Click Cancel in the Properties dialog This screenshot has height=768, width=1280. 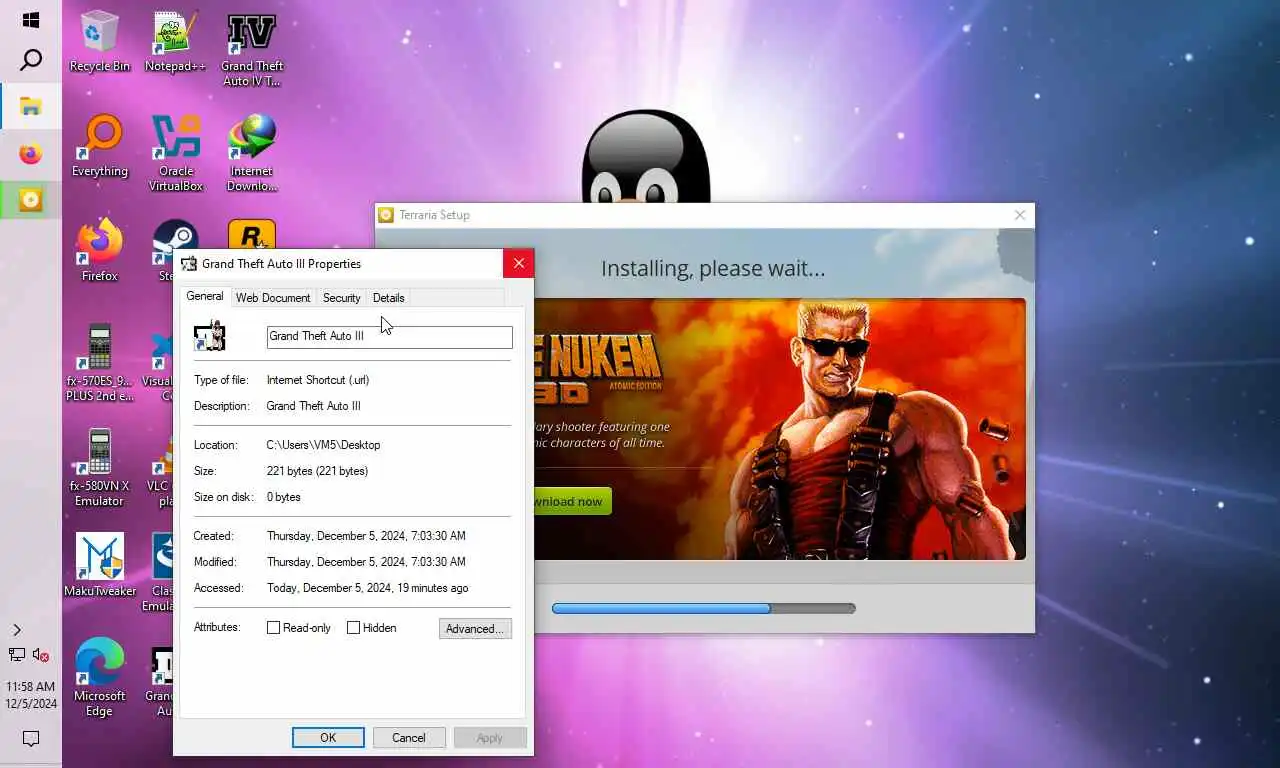click(x=409, y=738)
